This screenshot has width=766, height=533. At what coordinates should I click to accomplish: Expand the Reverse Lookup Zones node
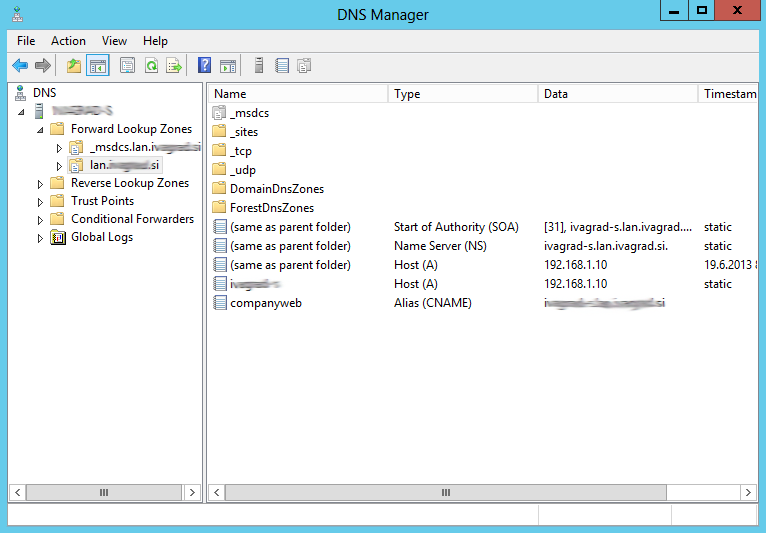[41, 184]
